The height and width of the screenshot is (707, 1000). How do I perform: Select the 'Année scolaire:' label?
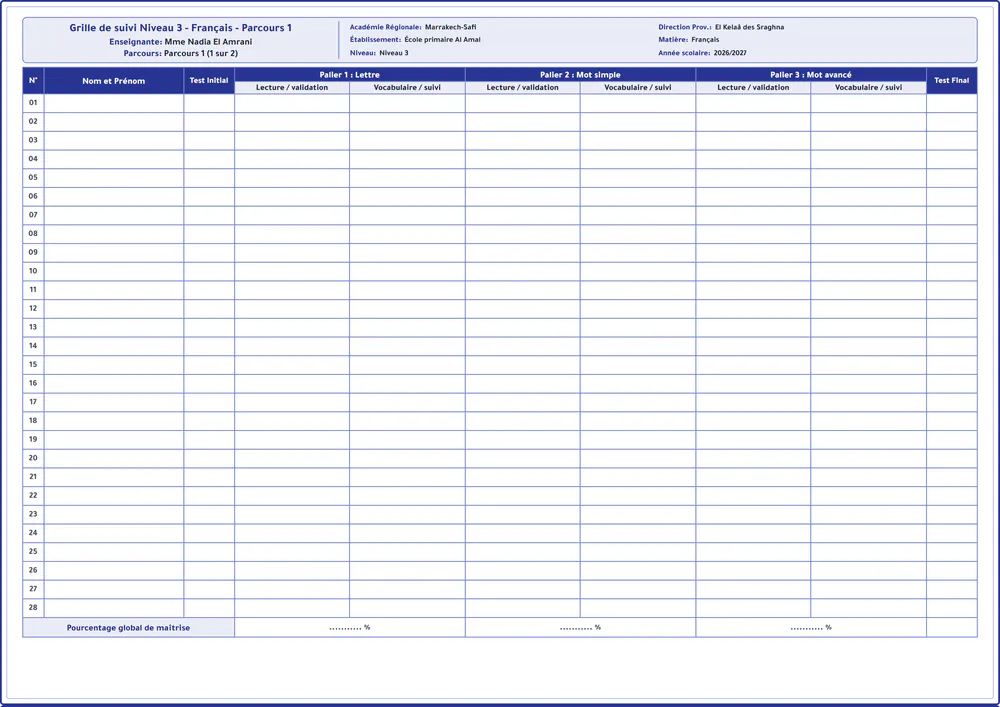point(684,53)
